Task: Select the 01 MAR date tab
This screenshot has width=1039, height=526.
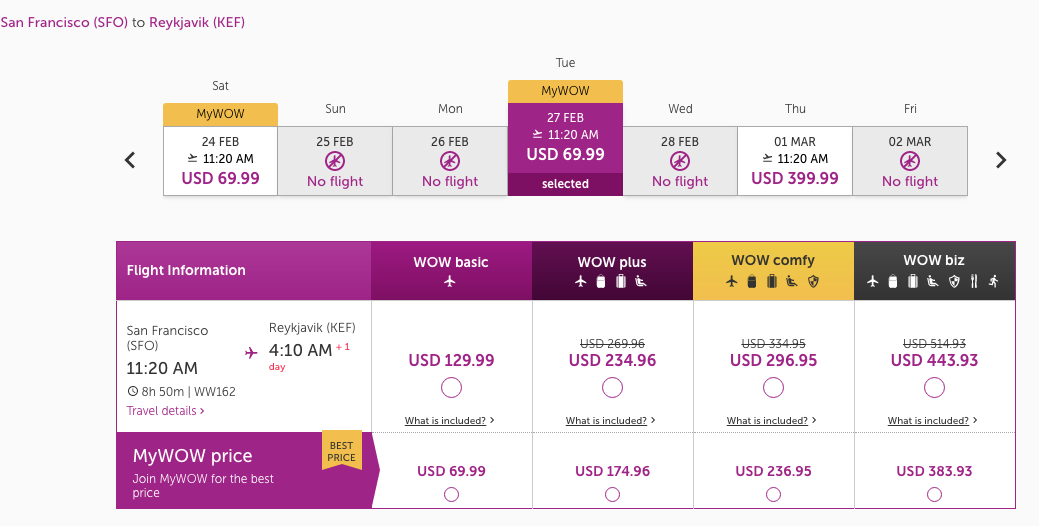Action: tap(795, 160)
